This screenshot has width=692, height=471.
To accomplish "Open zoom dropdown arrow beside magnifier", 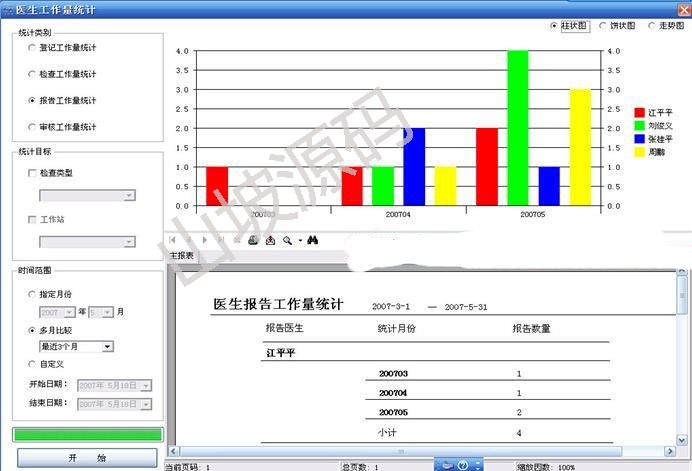I will [300, 241].
